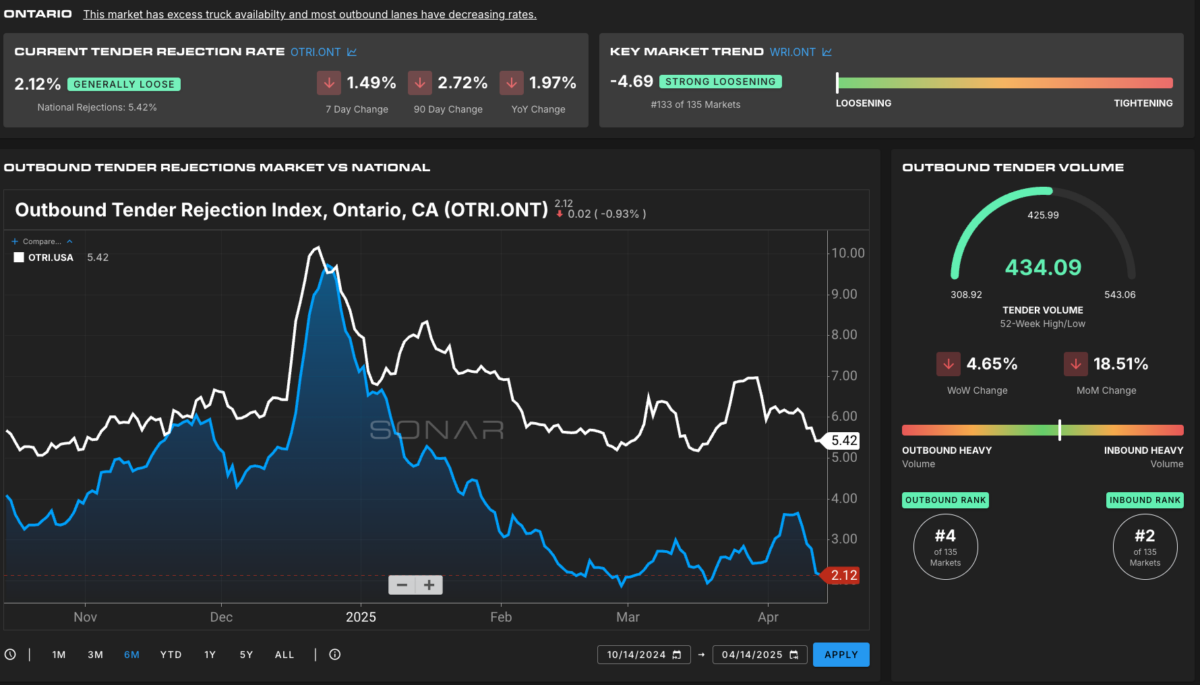Apply the selected date range
1200x685 pixels.
[841, 655]
